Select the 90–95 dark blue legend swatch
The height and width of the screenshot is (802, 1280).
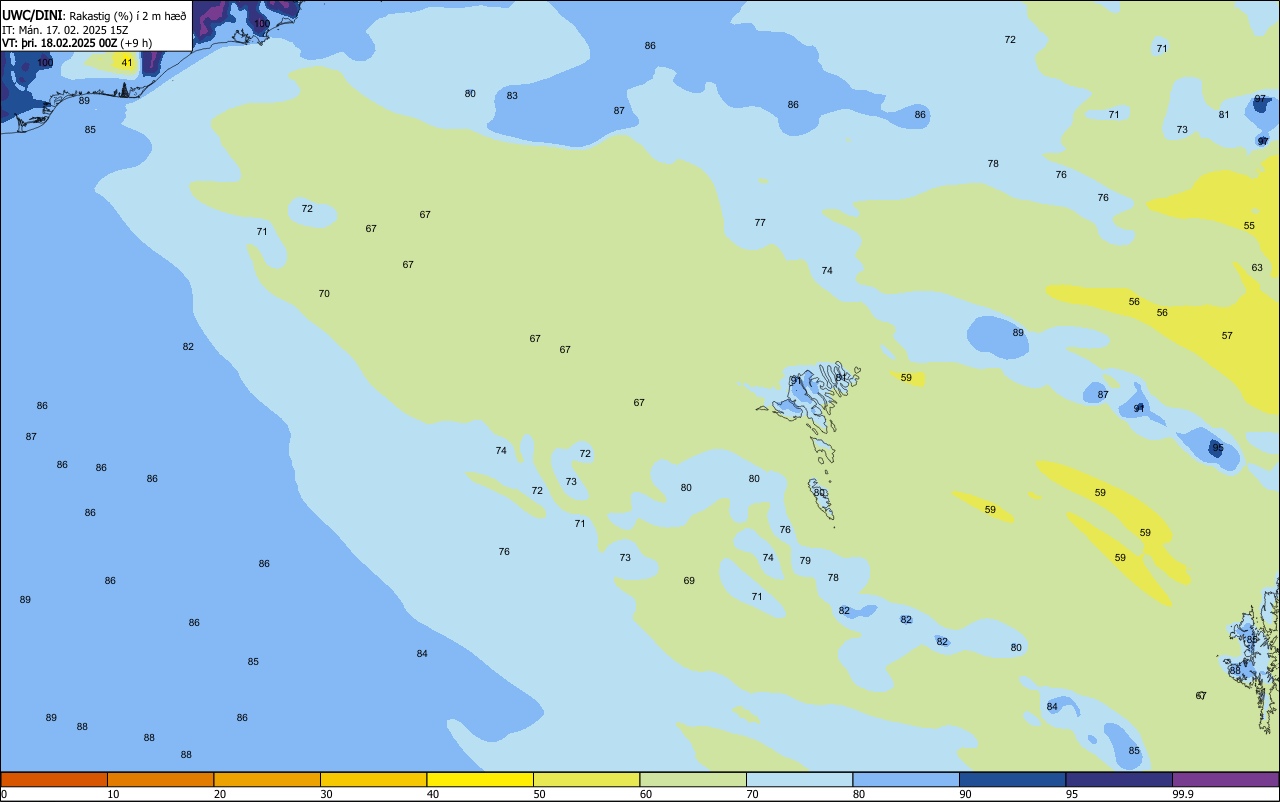tap(1012, 779)
